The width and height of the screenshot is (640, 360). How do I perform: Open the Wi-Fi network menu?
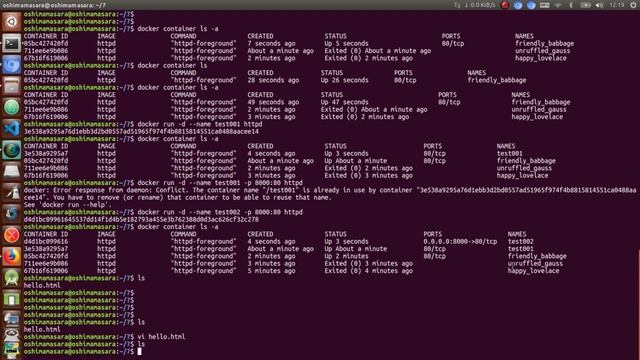558,5
